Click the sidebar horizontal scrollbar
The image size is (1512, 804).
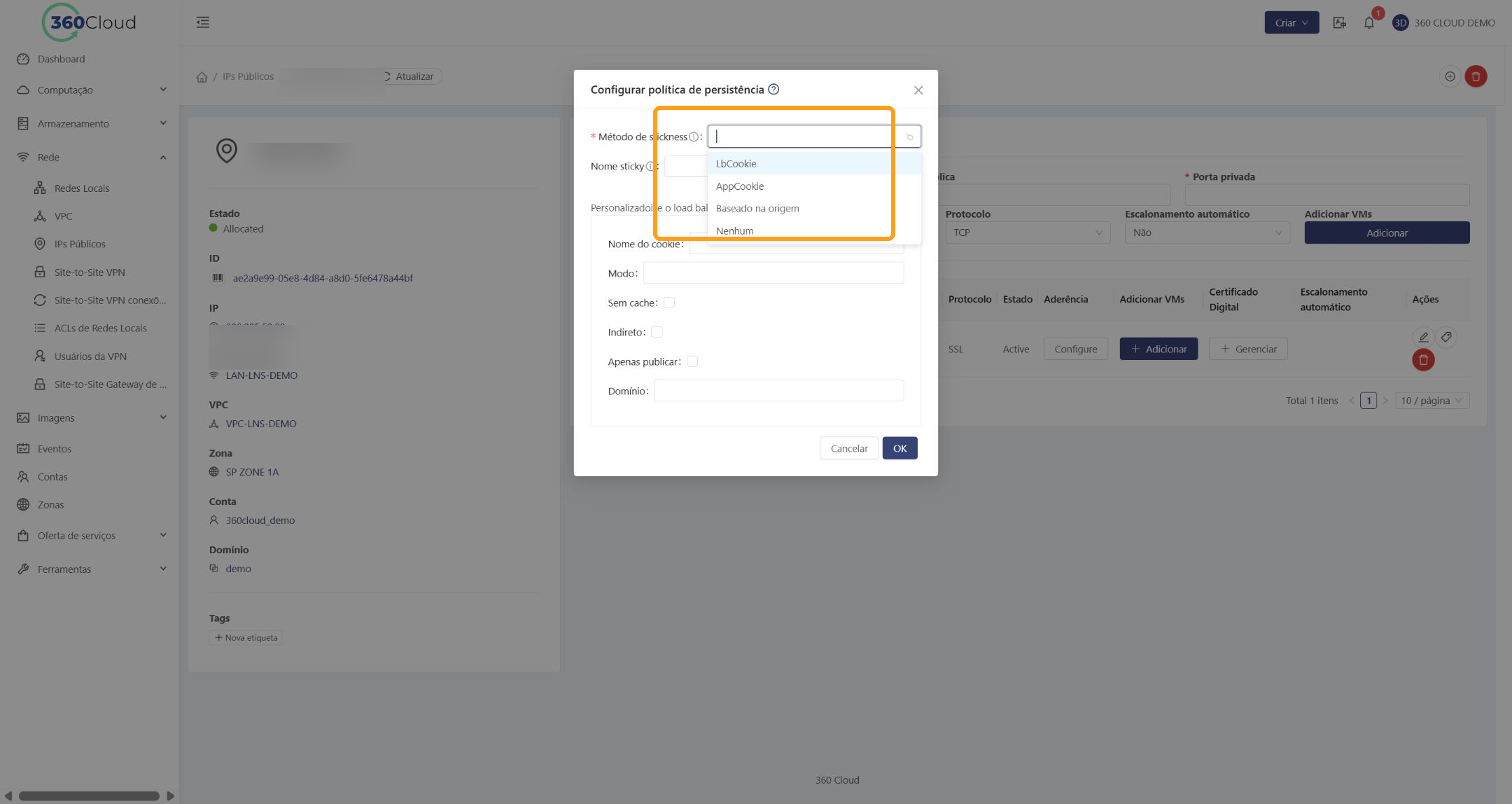coord(89,796)
